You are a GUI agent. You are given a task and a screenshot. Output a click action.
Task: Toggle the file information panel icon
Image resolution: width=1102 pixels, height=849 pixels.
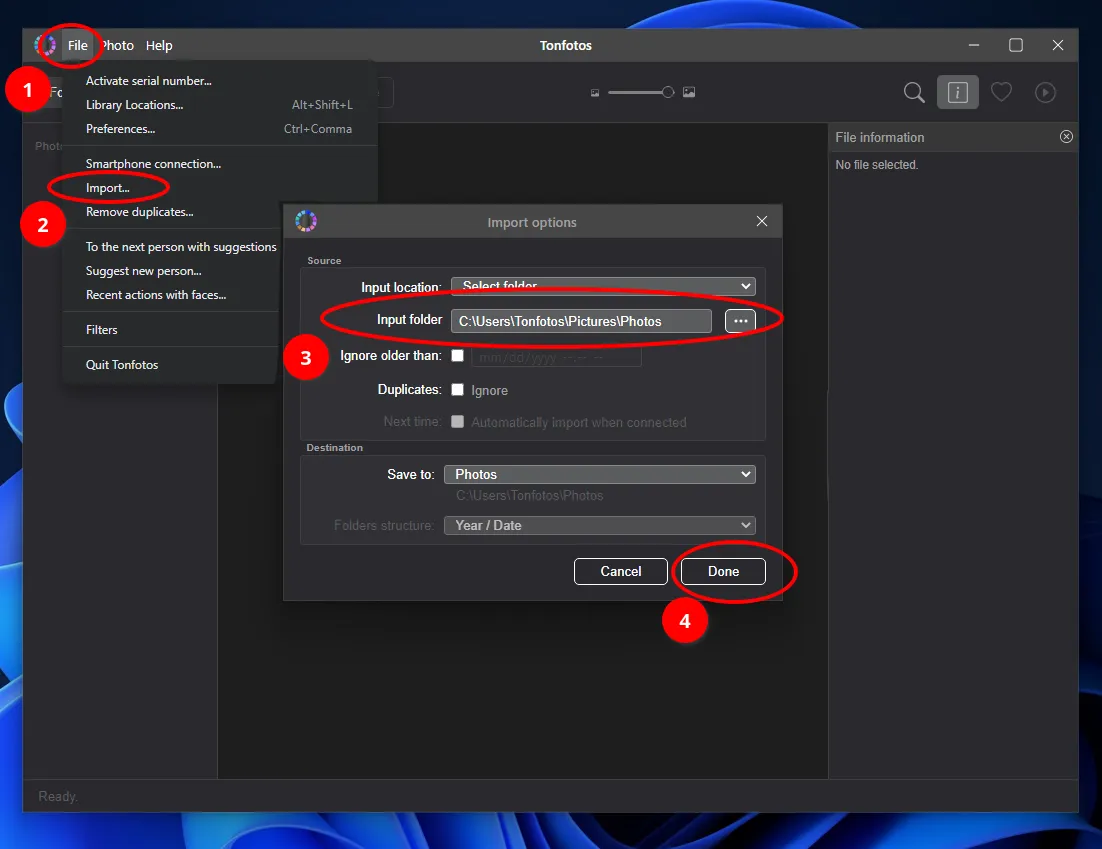(x=957, y=92)
